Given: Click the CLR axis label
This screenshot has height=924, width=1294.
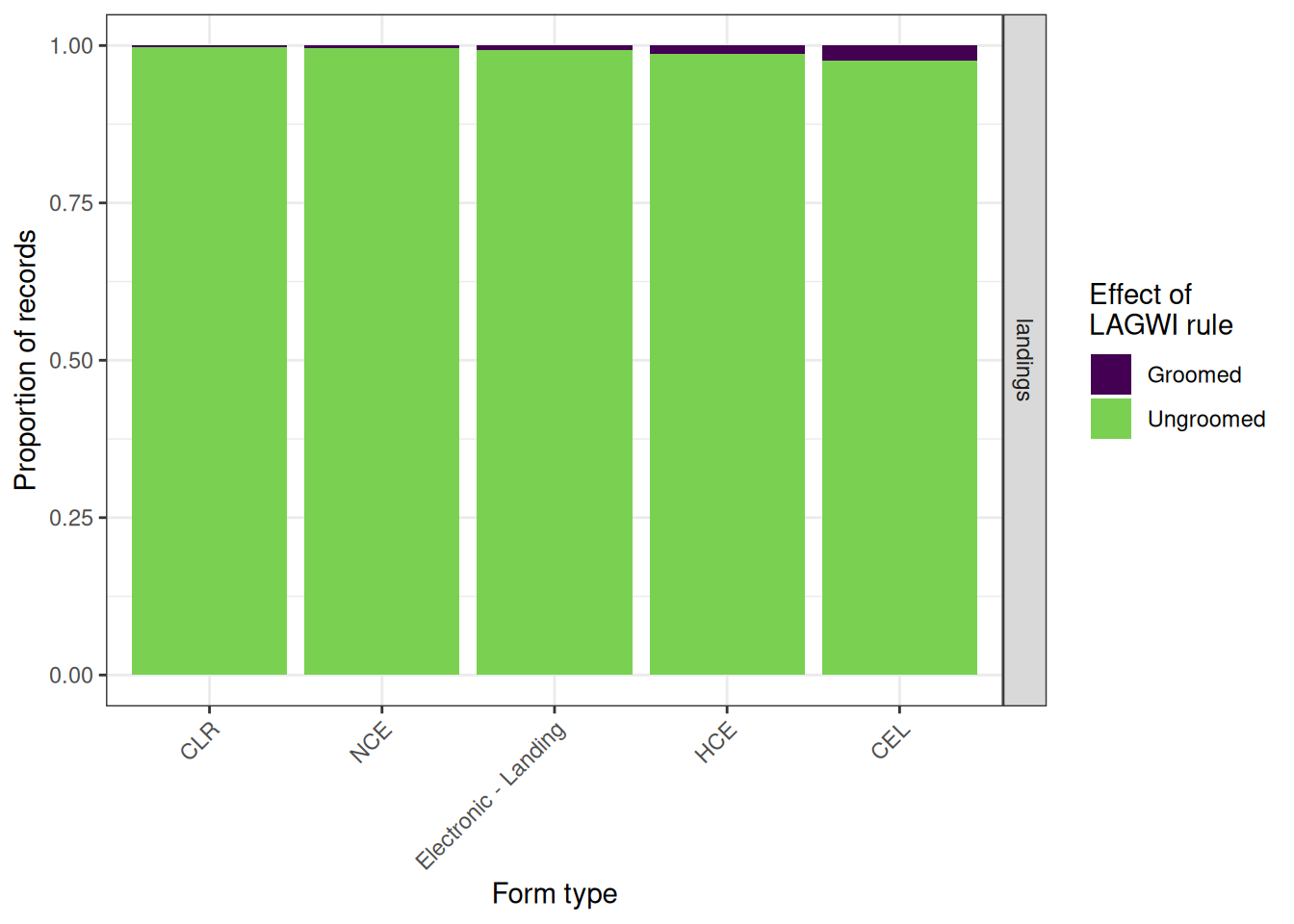Looking at the screenshot, I should 200,741.
